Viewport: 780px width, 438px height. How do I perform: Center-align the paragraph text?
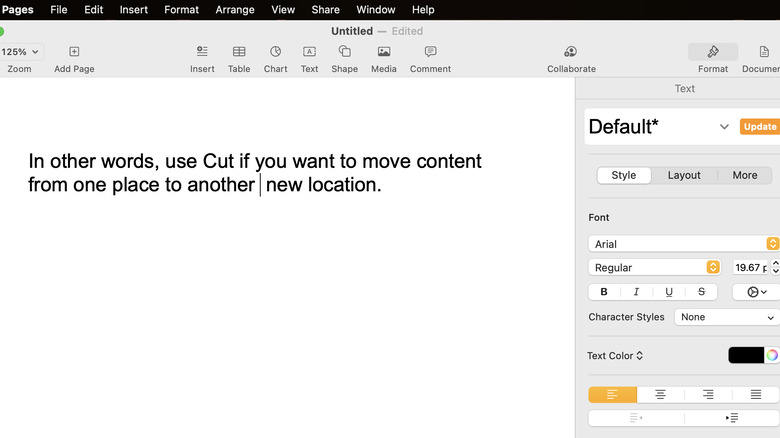(x=660, y=395)
